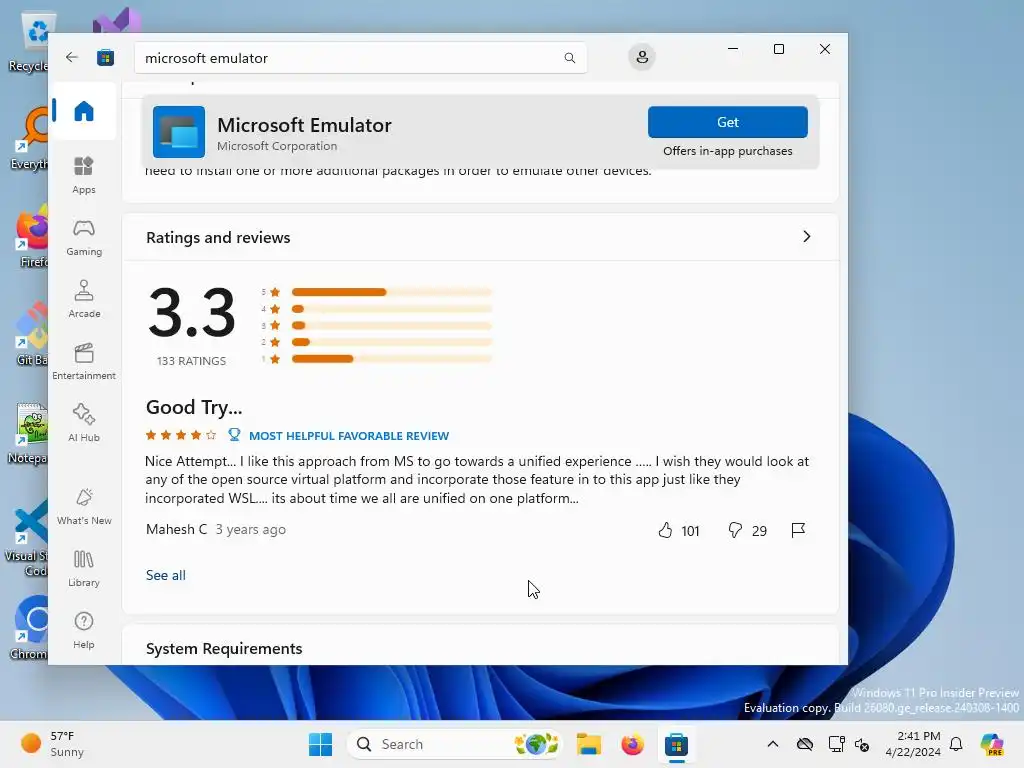This screenshot has height=768, width=1024.
Task: Open the Home section in sidebar
Action: [x=84, y=111]
